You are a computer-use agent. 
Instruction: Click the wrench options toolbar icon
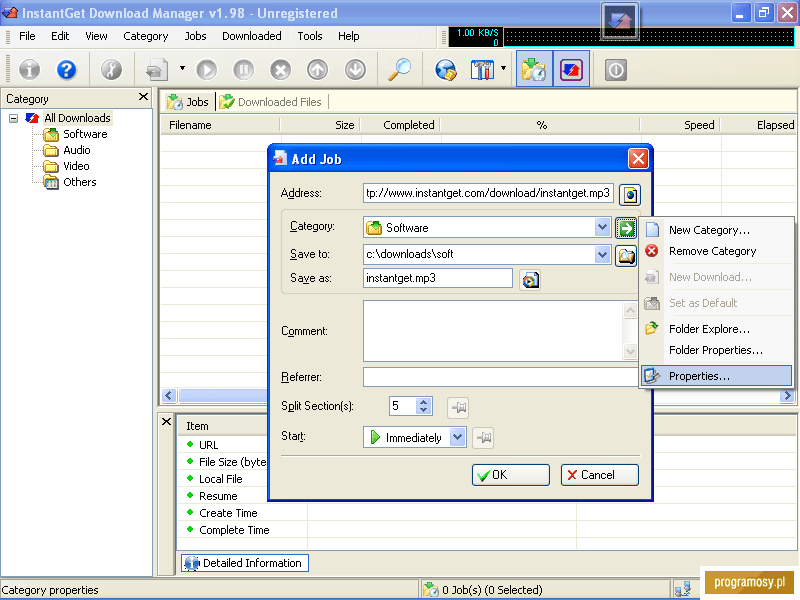point(111,69)
